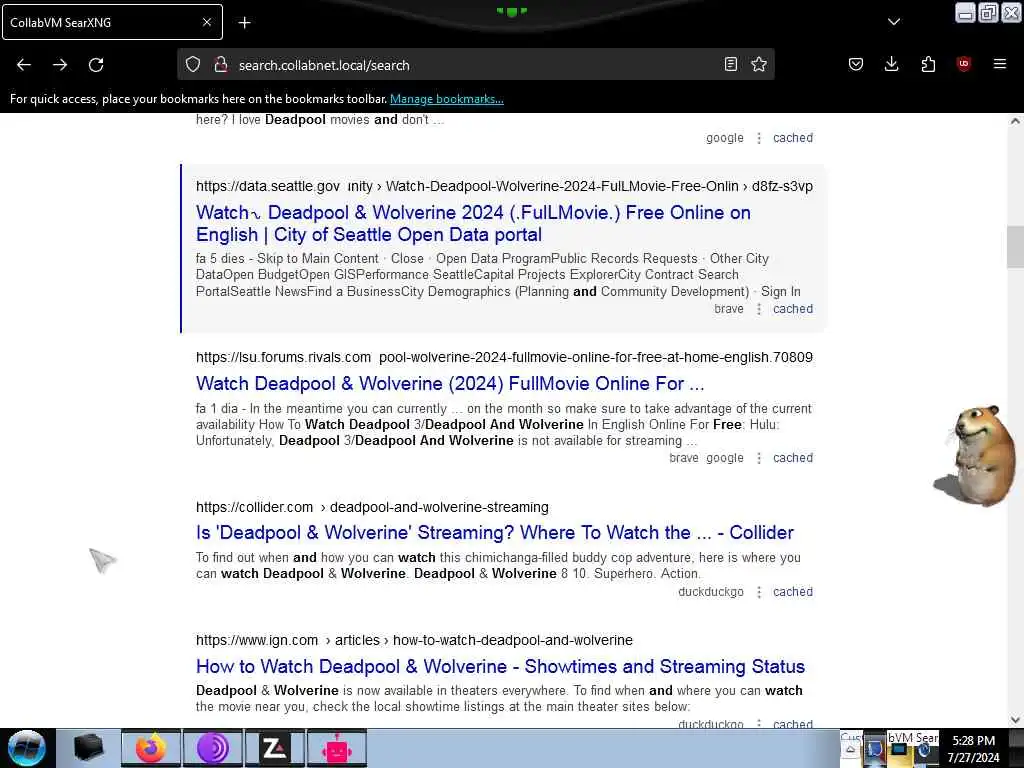The height and width of the screenshot is (768, 1024).
Task: Open the Manage bookmarks link
Action: click(447, 99)
